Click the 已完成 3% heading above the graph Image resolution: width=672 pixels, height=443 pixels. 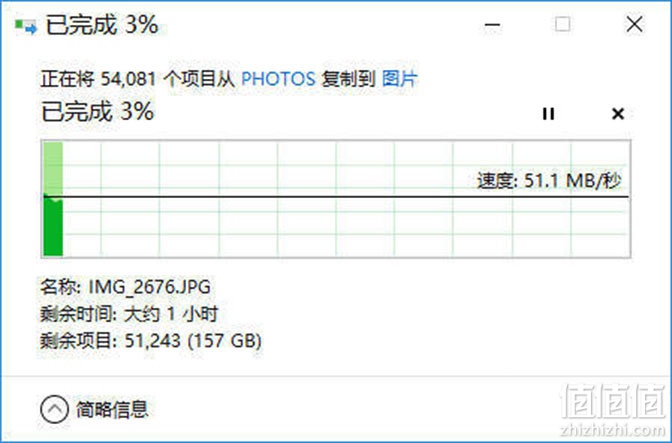pyautogui.click(x=98, y=112)
